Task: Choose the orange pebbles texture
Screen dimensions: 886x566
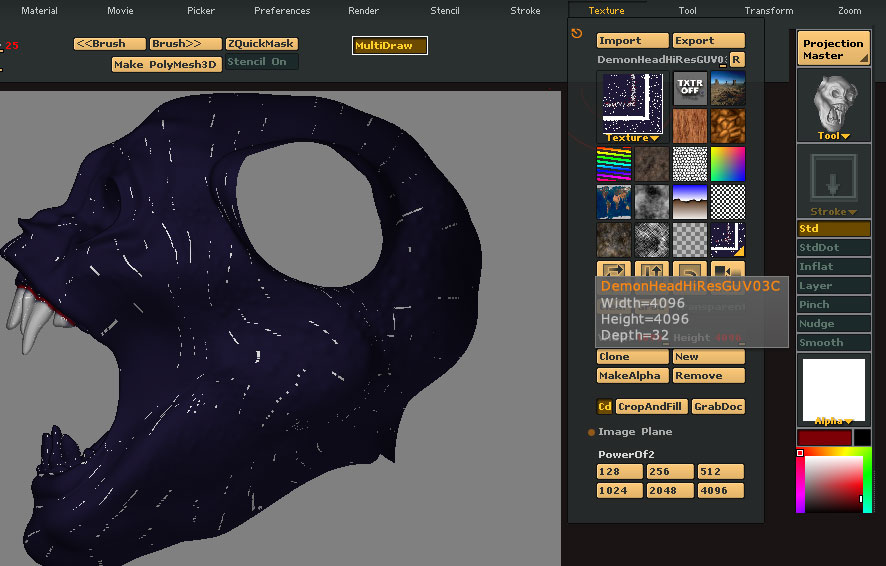Action: point(728,126)
